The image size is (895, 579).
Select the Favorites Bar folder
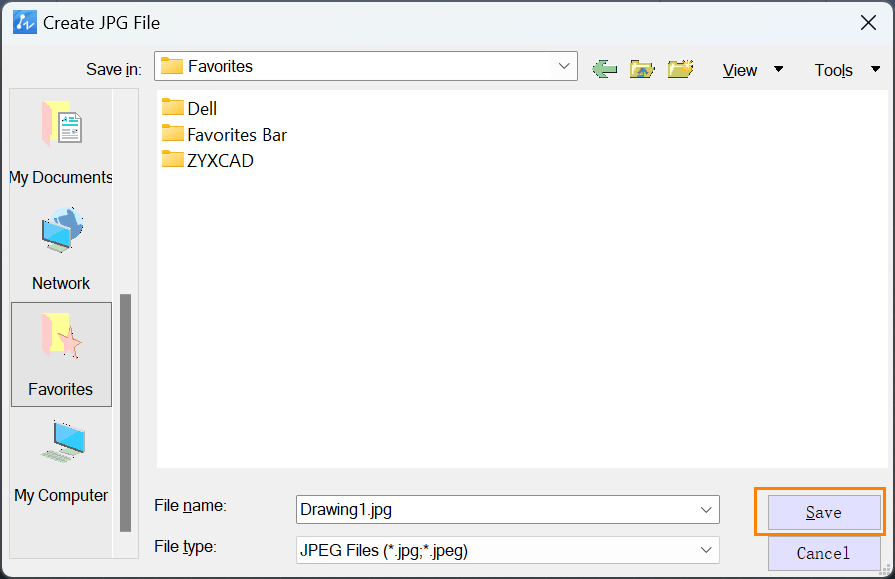(x=224, y=134)
